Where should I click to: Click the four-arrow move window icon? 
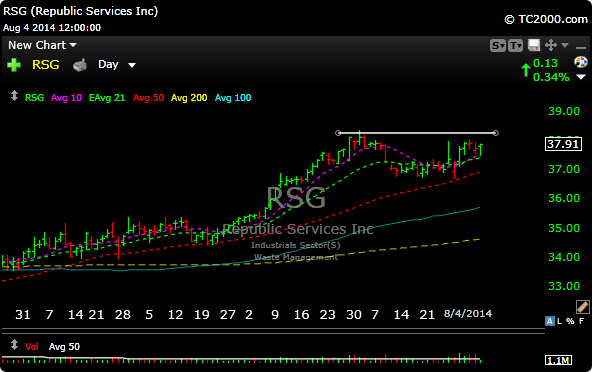[x=551, y=45]
